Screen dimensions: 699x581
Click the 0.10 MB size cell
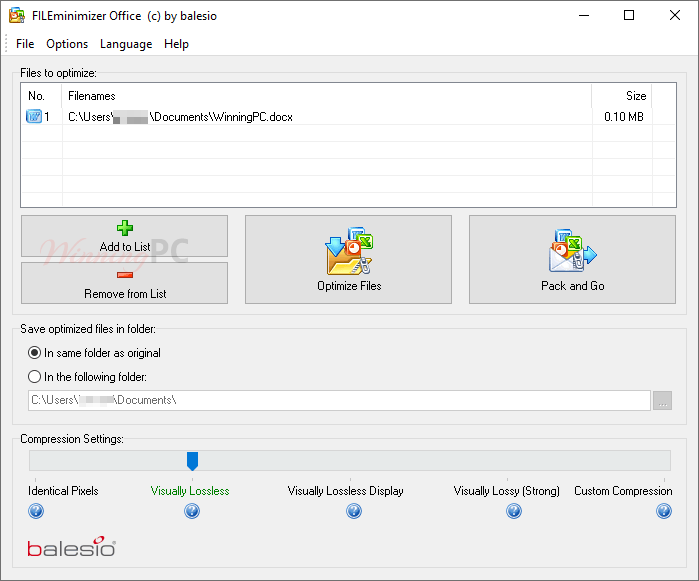(x=624, y=117)
